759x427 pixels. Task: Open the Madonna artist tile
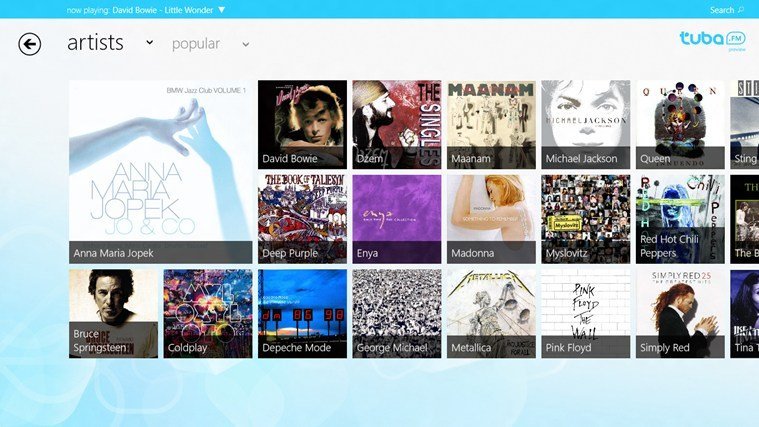point(491,219)
